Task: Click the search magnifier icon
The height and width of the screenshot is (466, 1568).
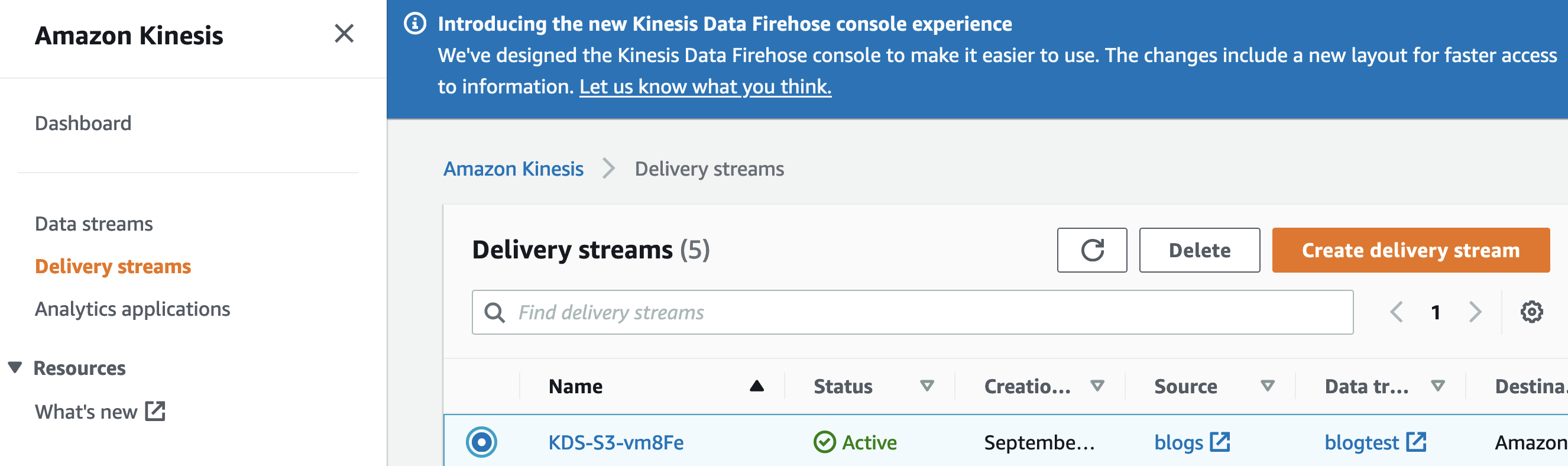Action: 494,312
